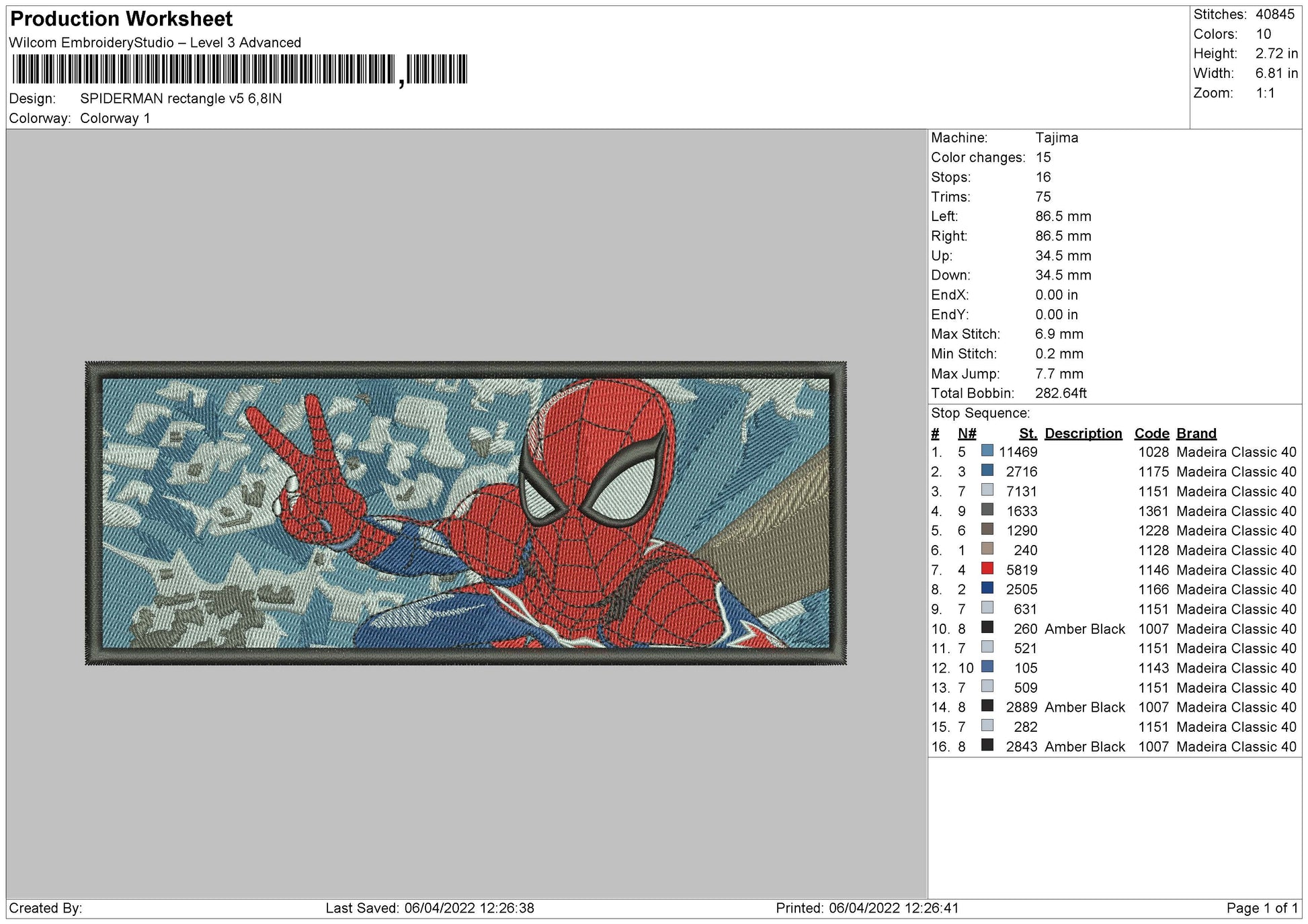The image size is (1308, 924).
Task: Click the Spiderman embroidery design preview
Action: (465, 513)
